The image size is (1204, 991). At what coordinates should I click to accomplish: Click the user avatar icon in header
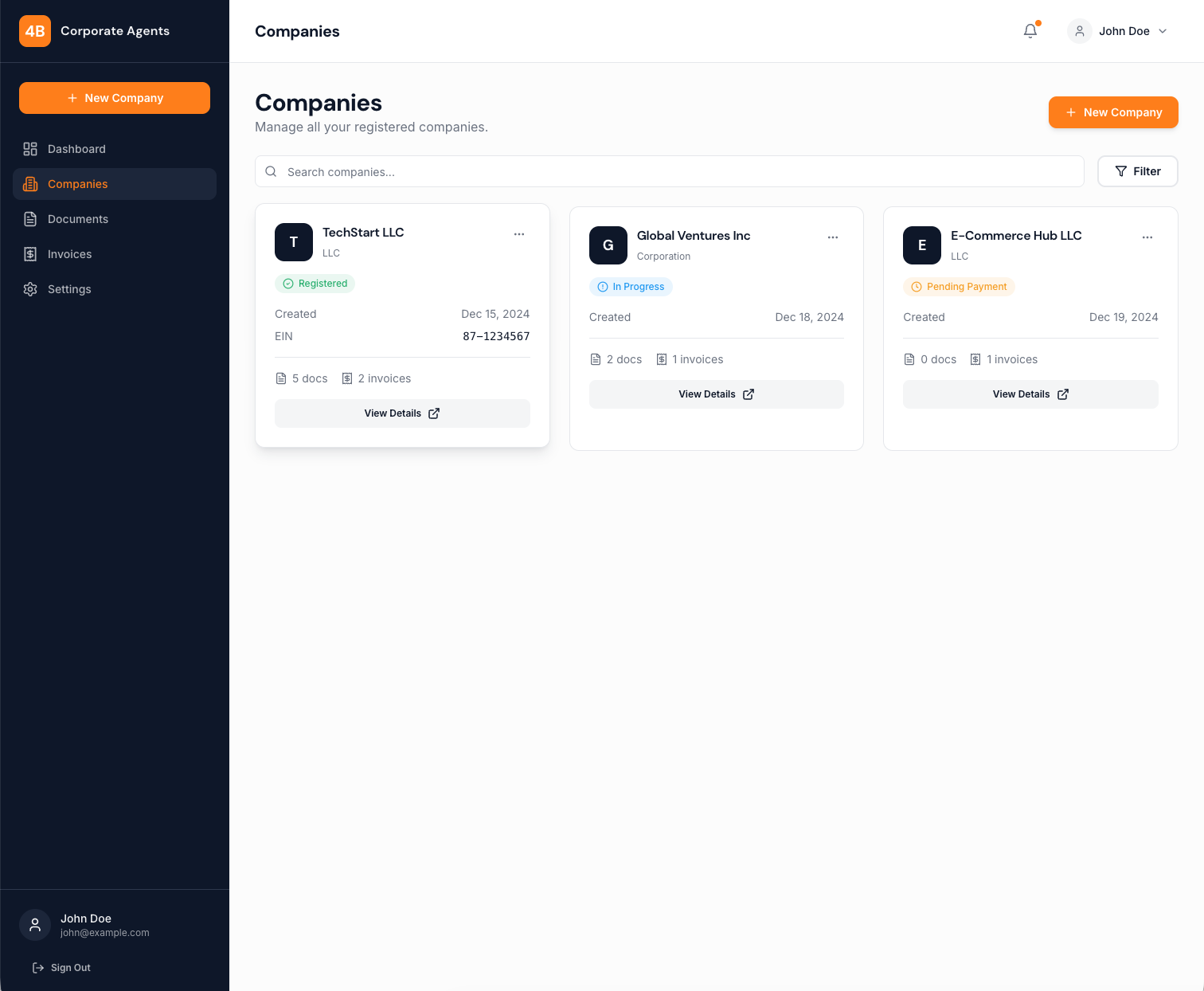coord(1080,31)
